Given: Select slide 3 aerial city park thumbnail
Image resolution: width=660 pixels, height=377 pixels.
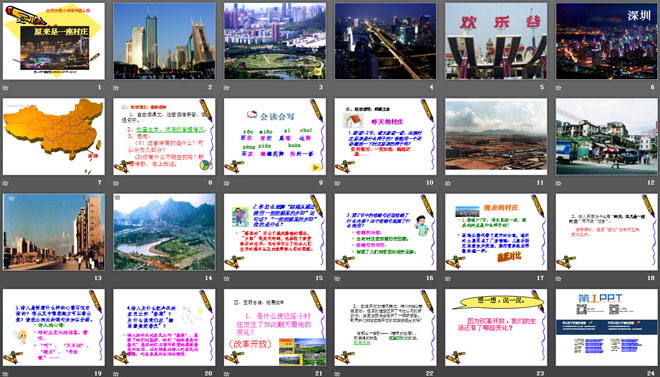Looking at the screenshot, I should [275, 41].
